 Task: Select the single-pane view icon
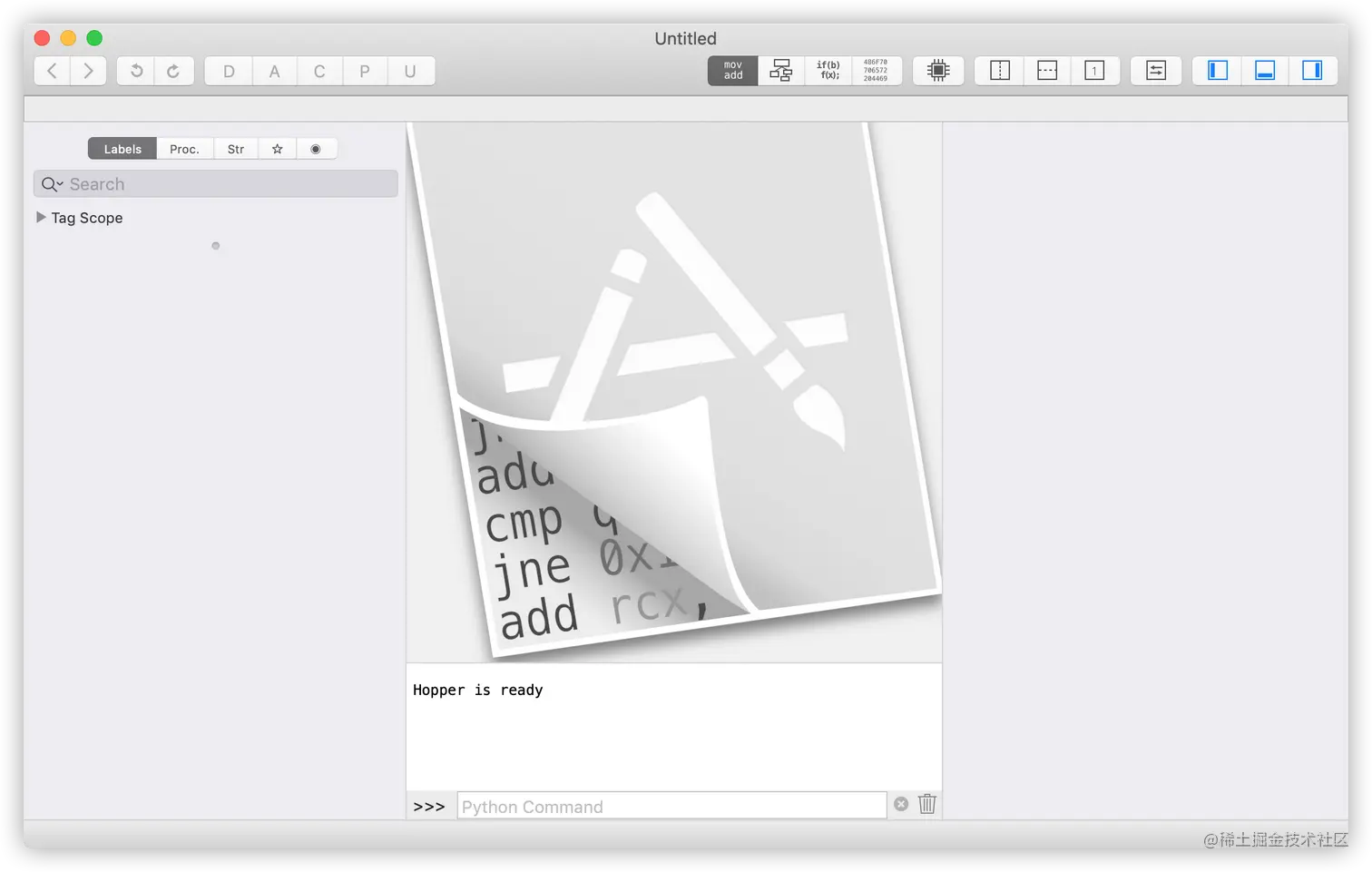[1094, 71]
